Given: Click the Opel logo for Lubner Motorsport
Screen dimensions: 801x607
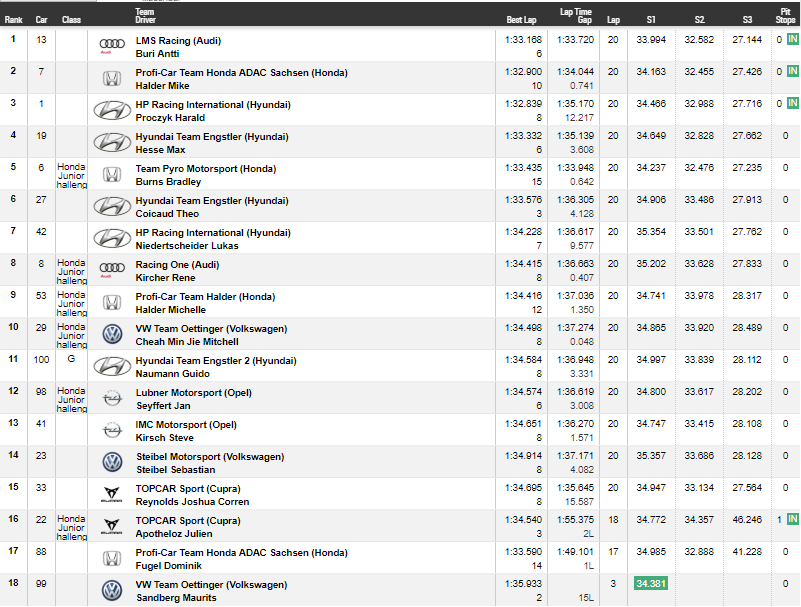Looking at the screenshot, I should click(x=112, y=399).
